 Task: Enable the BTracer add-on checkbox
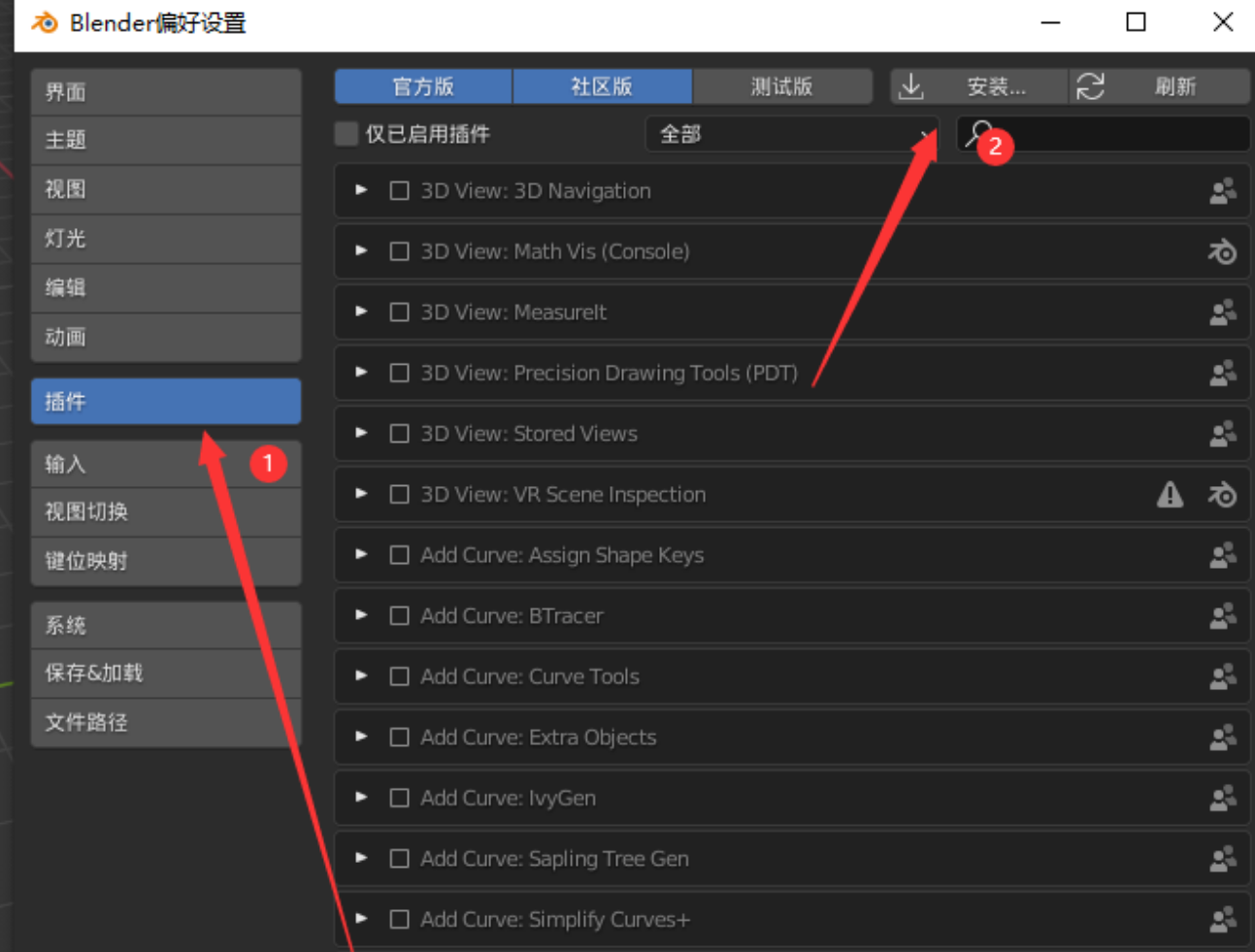tap(399, 615)
